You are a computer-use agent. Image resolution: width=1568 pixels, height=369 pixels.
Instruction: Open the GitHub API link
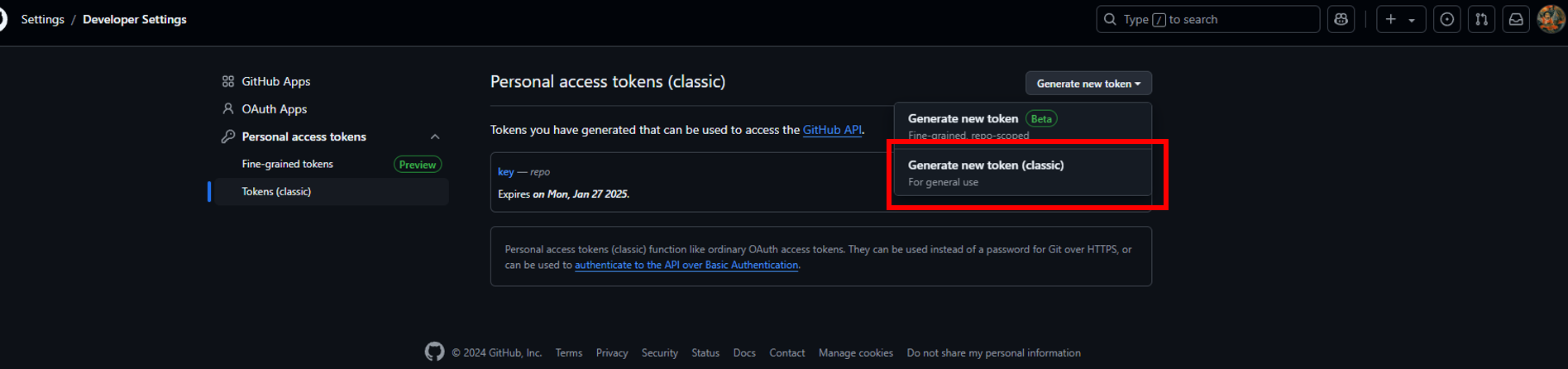click(x=832, y=130)
